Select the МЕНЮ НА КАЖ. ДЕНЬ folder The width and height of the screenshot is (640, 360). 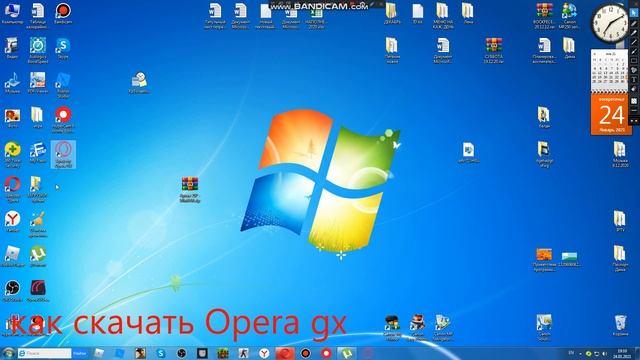point(443,16)
